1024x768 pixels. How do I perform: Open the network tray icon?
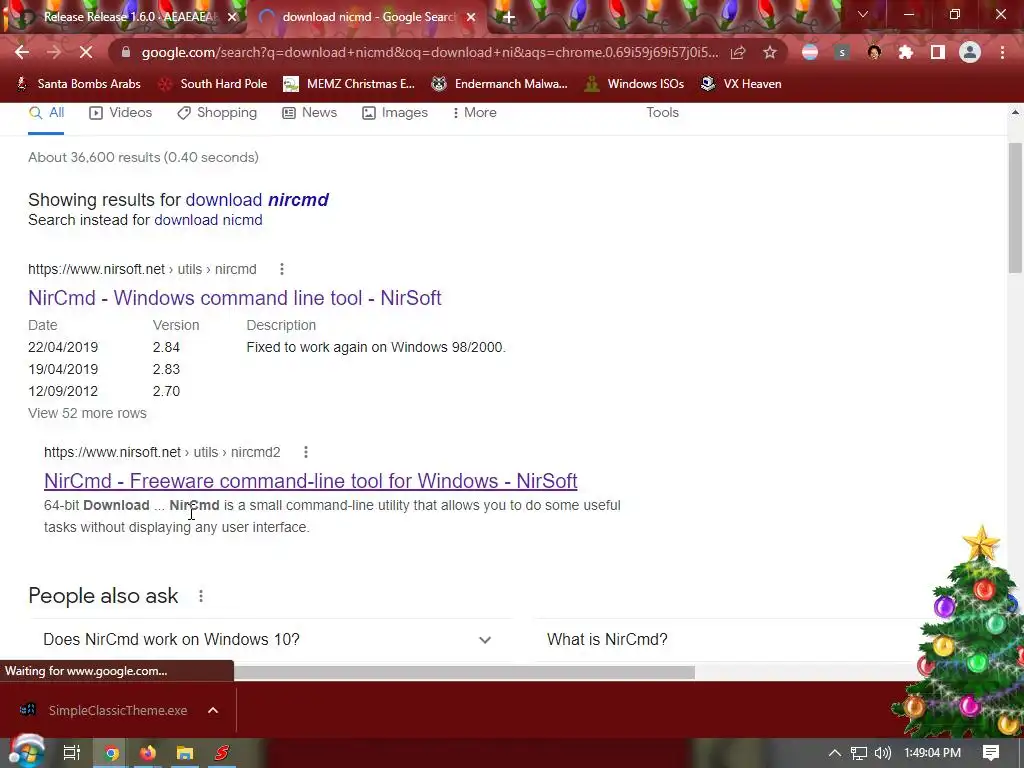point(859,753)
